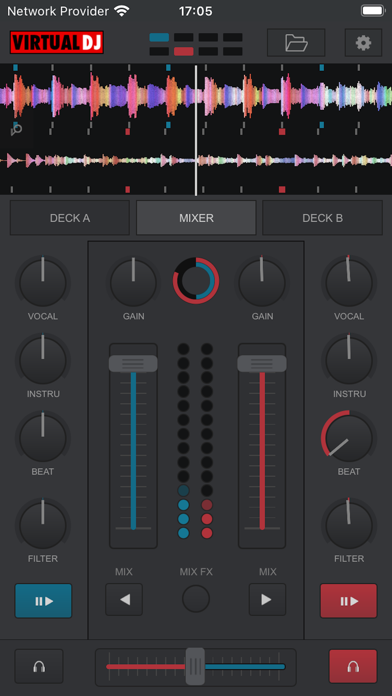Switch to the DECK B tab

[x=322, y=218]
